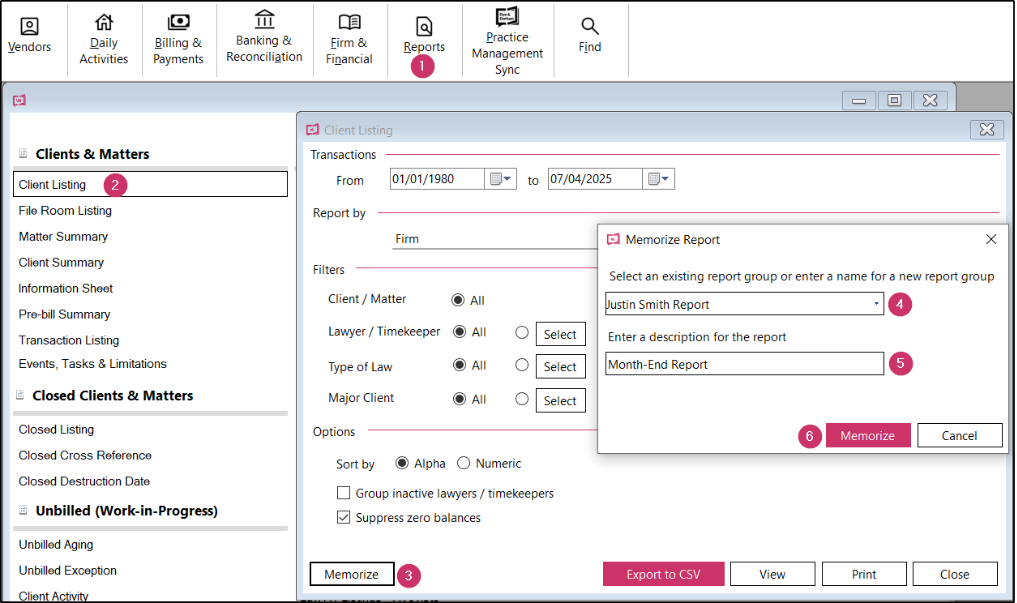This screenshot has width=1017, height=603.
Task: Click the From date field
Action: point(437,179)
